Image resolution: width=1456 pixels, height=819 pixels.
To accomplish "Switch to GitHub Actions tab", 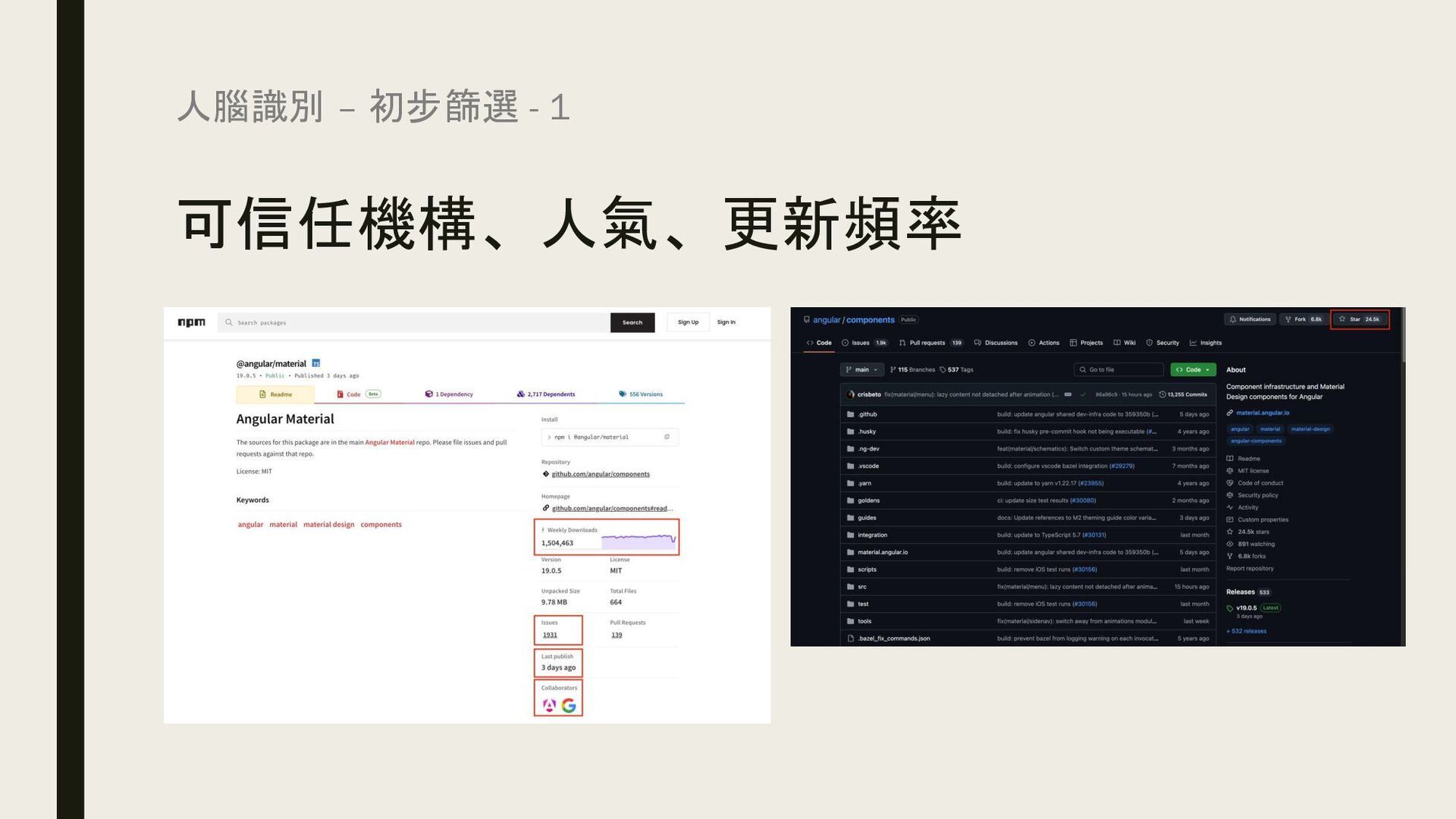I will point(1043,343).
